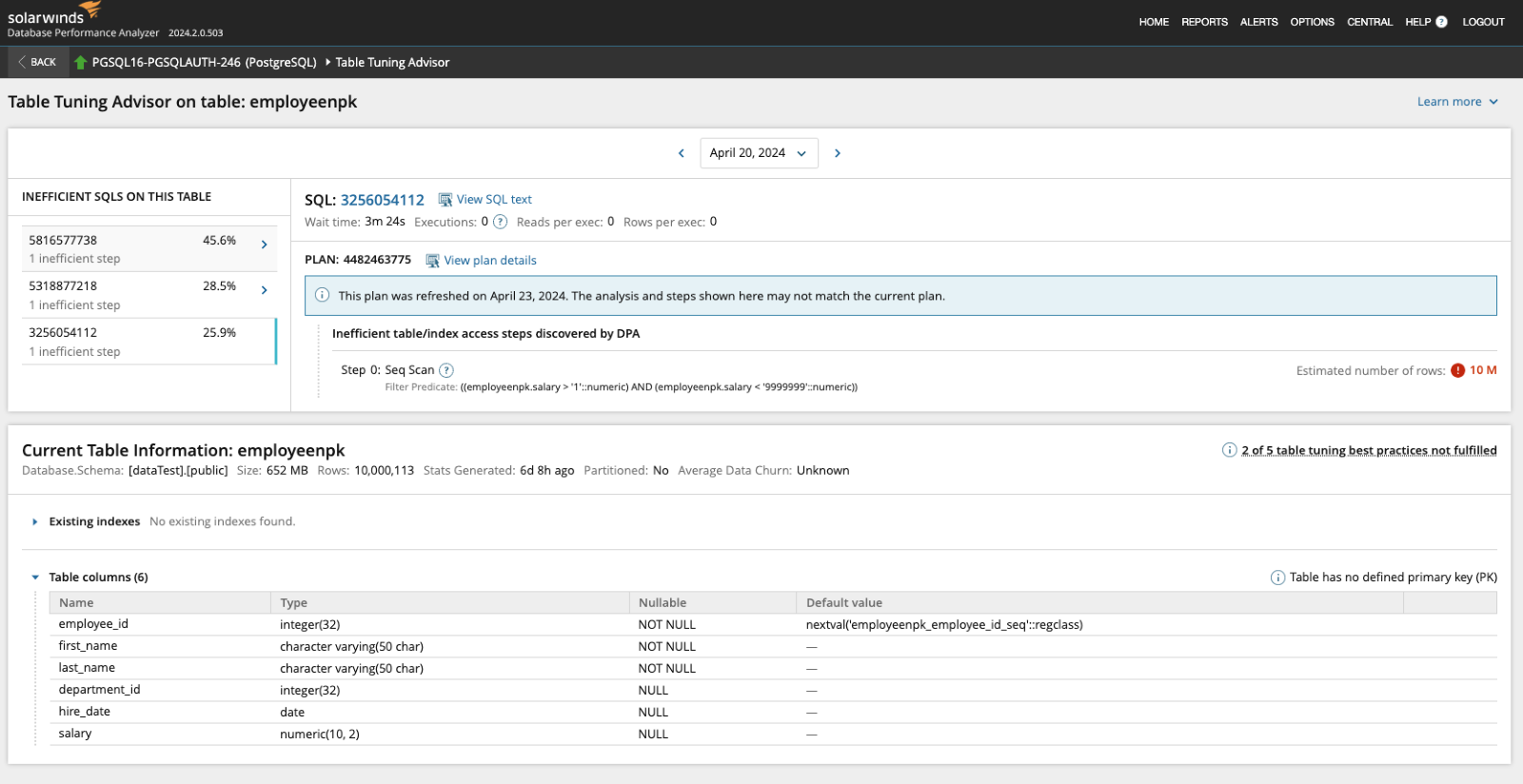Select the first_name column row
Image resolution: width=1523 pixels, height=784 pixels.
pyautogui.click(x=773, y=647)
